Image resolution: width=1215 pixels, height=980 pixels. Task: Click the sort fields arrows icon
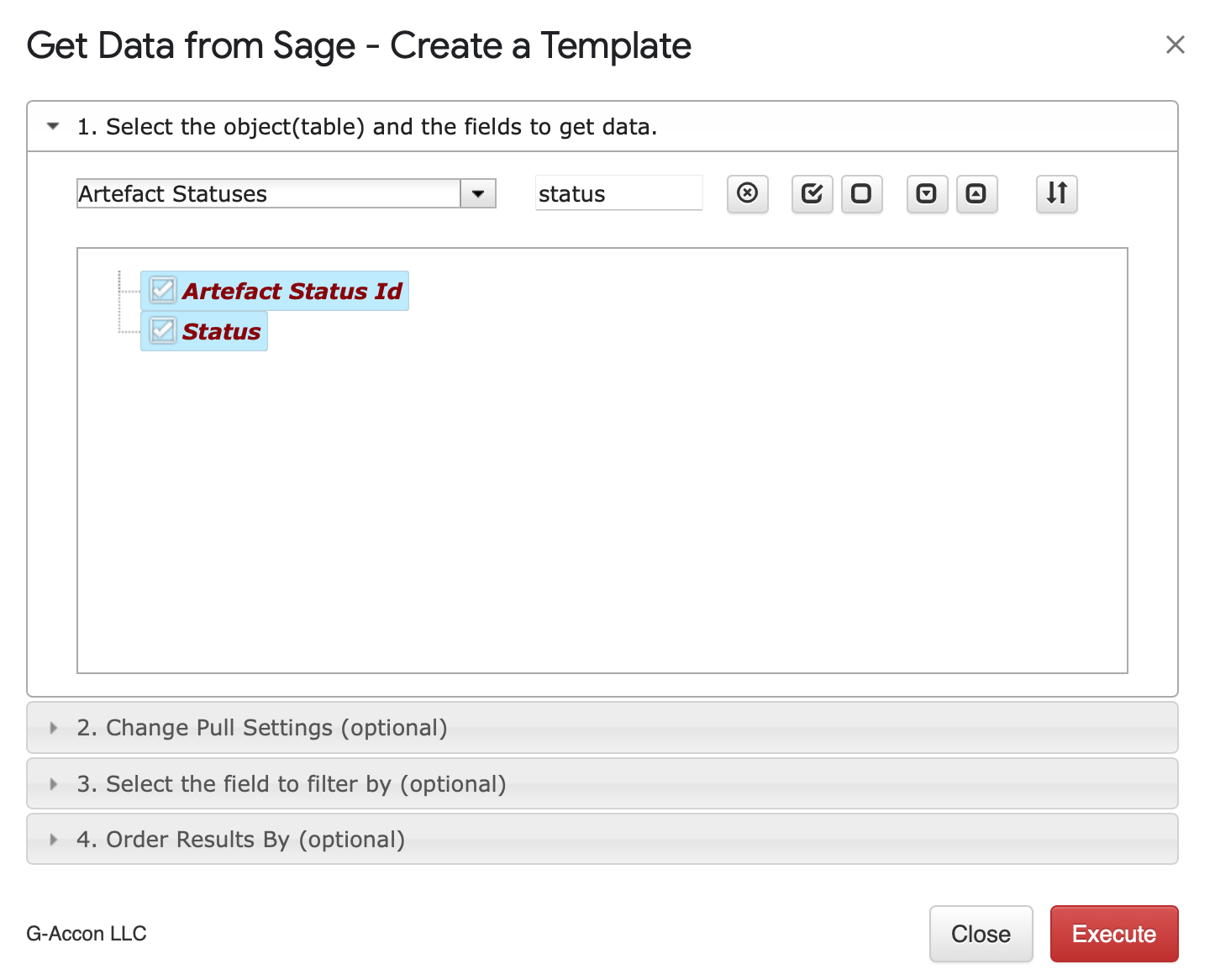coord(1056,194)
